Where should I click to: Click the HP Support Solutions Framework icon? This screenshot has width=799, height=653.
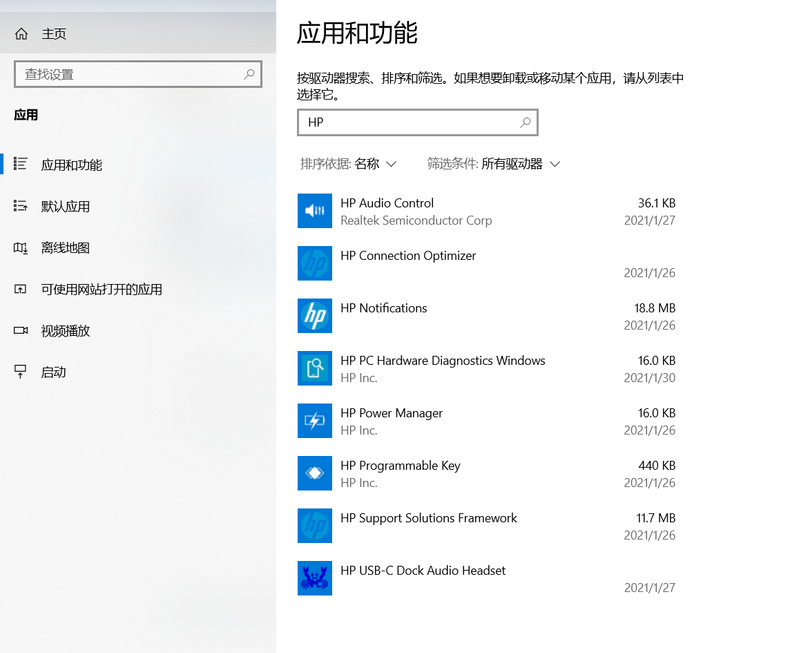314,526
